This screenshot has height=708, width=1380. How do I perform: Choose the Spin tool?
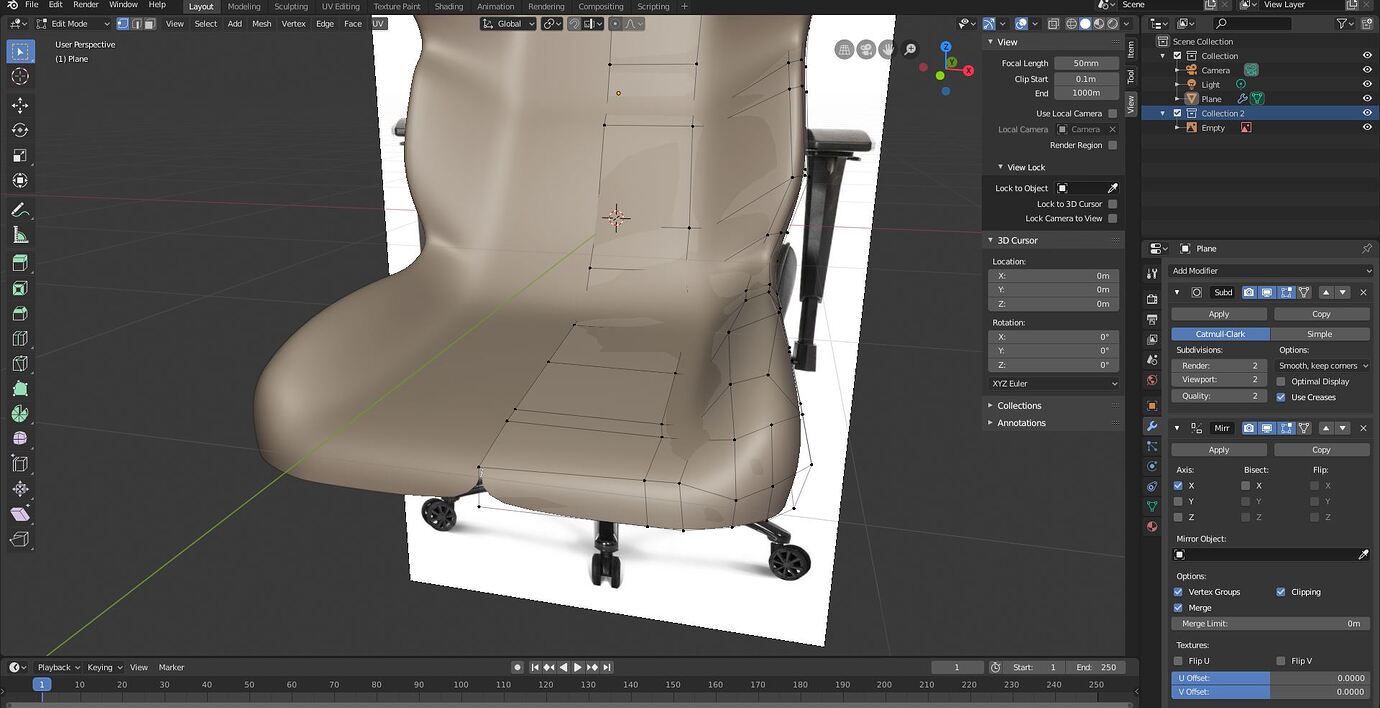pyautogui.click(x=20, y=413)
